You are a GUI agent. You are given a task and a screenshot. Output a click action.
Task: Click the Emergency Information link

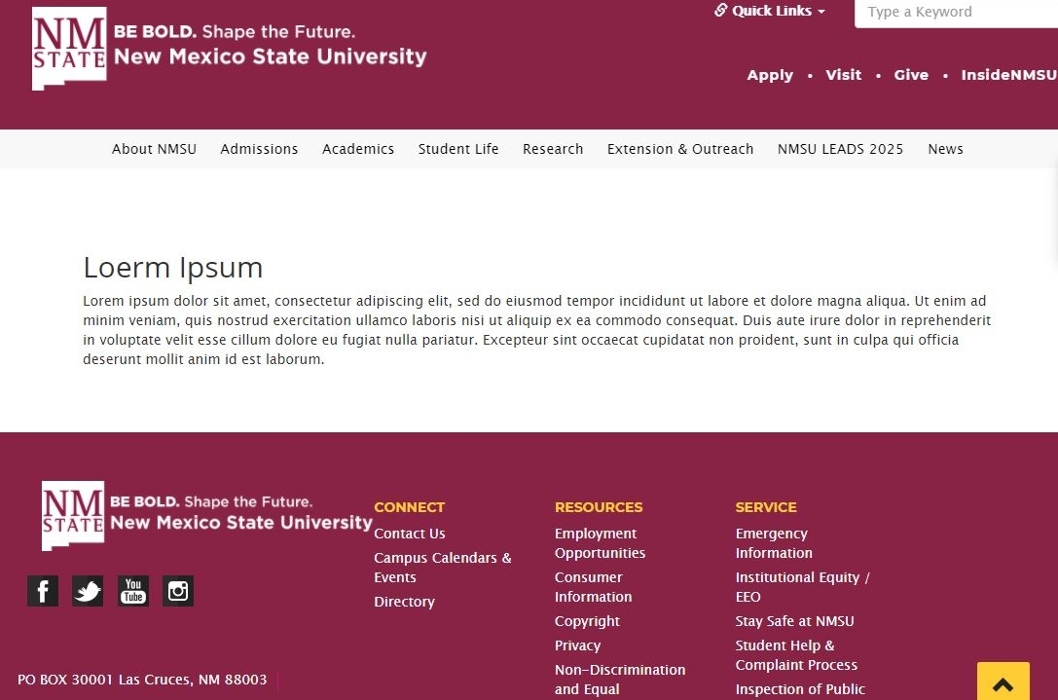(773, 543)
